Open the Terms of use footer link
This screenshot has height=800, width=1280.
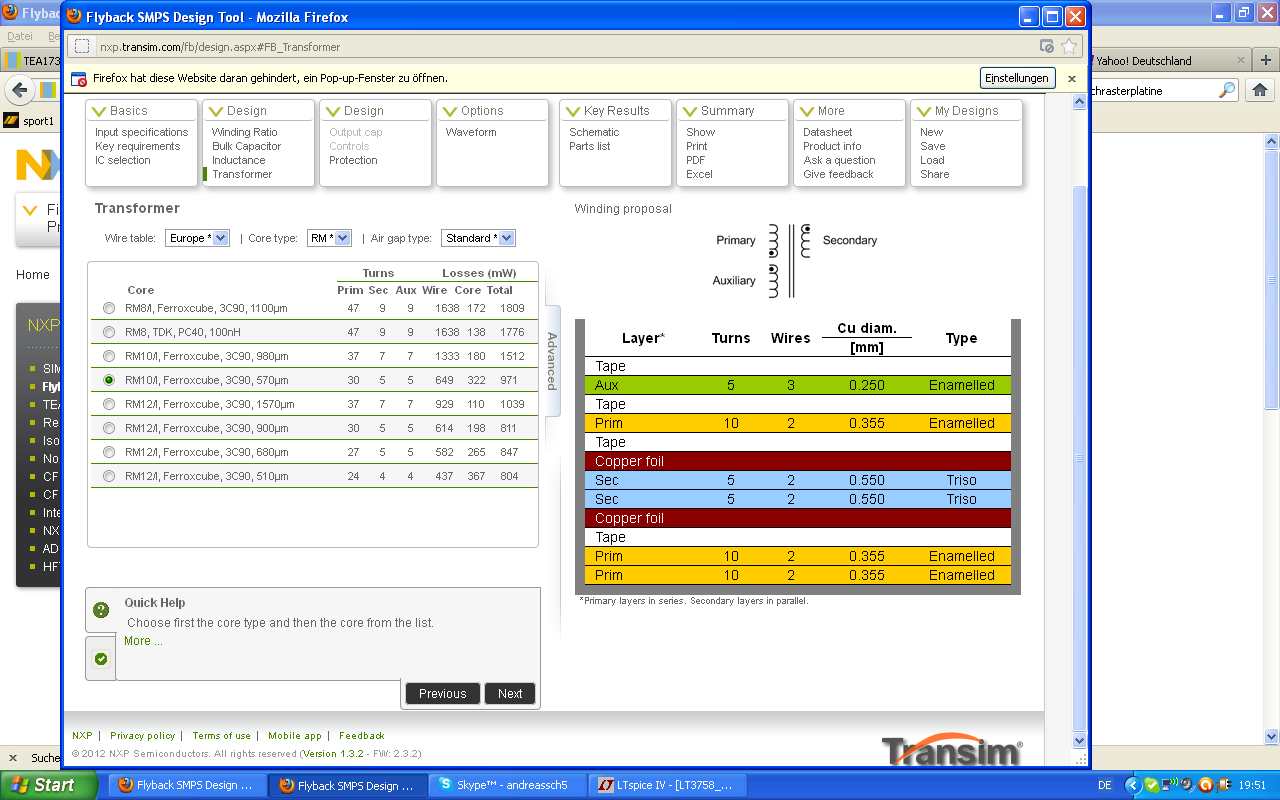(x=221, y=736)
